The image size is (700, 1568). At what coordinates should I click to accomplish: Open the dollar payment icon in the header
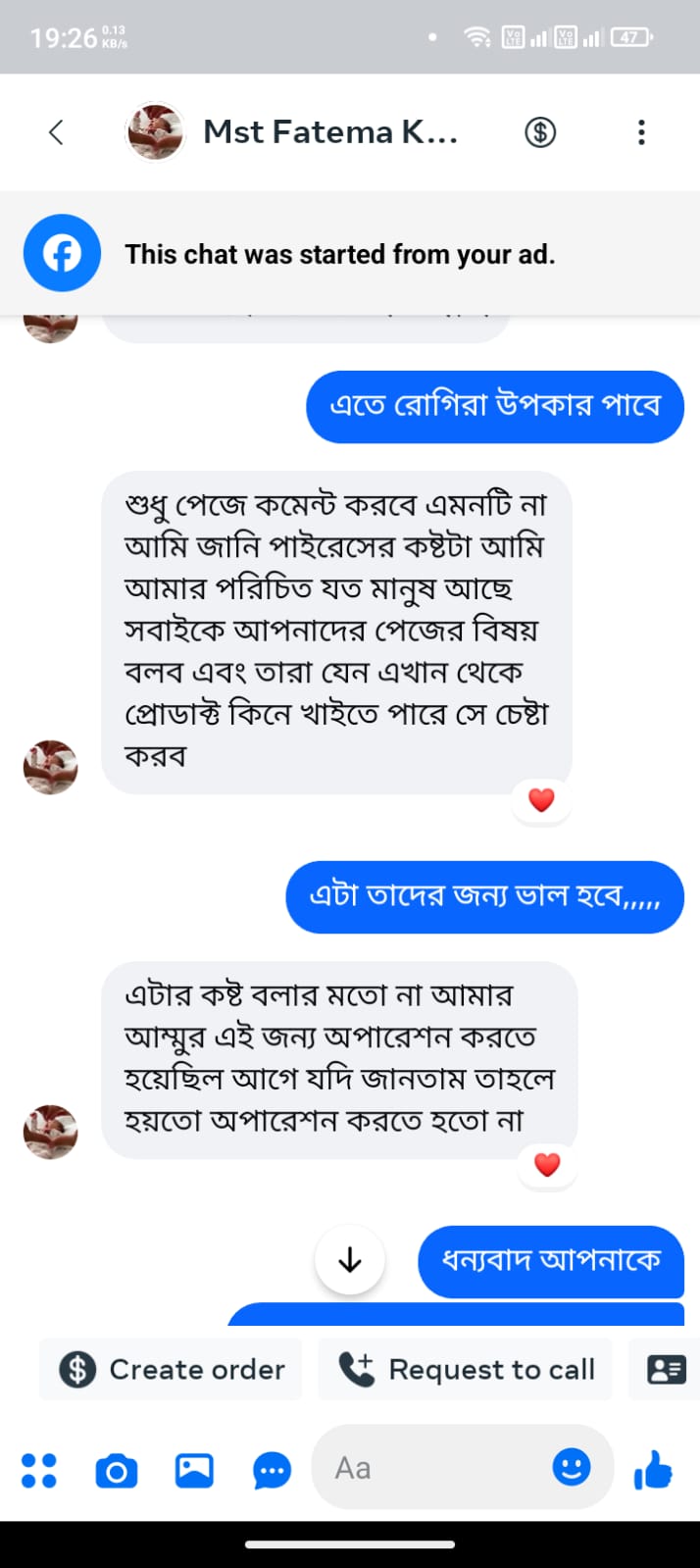coord(540,132)
